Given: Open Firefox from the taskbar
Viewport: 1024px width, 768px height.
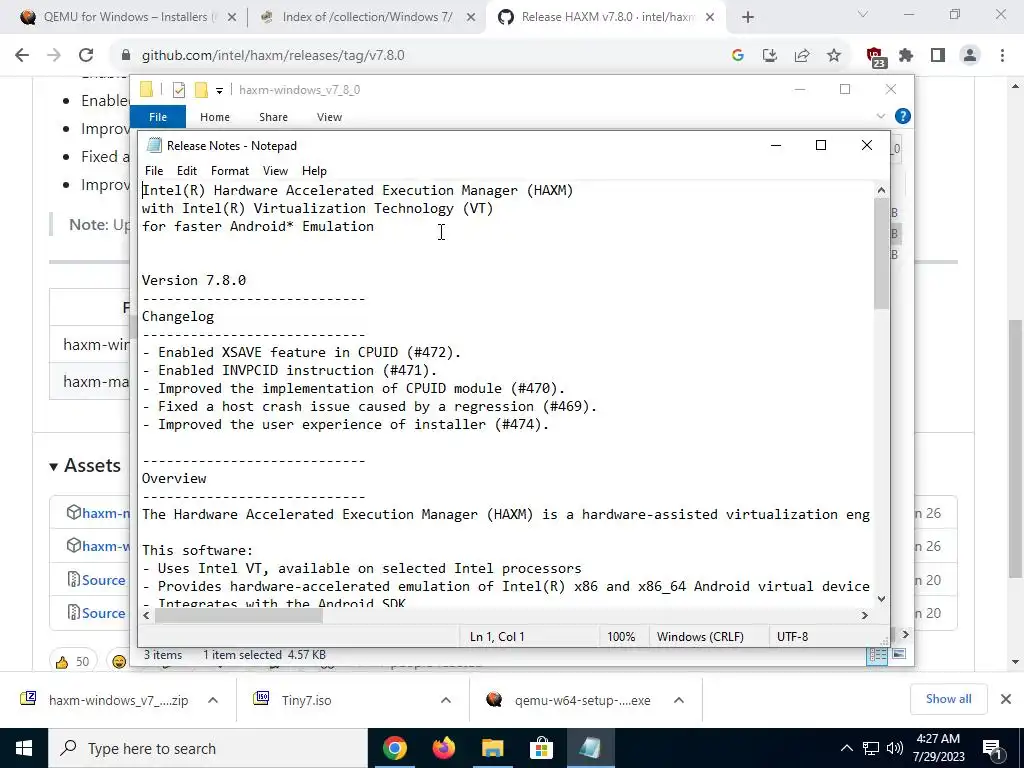Looking at the screenshot, I should coord(443,748).
